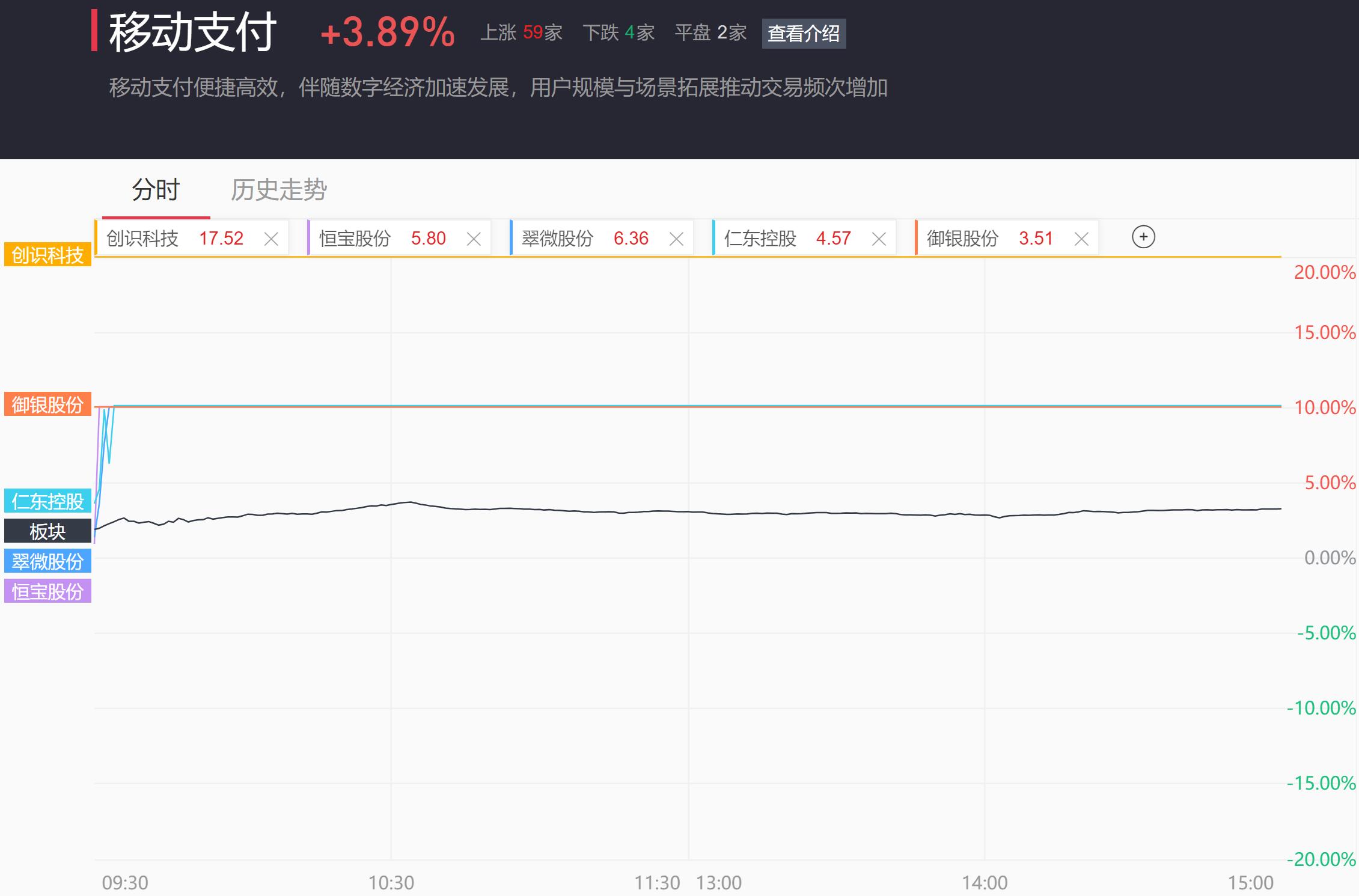This screenshot has height=896, width=1359.
Task: Toggle the 御银股份 legend label
Action: (47, 404)
